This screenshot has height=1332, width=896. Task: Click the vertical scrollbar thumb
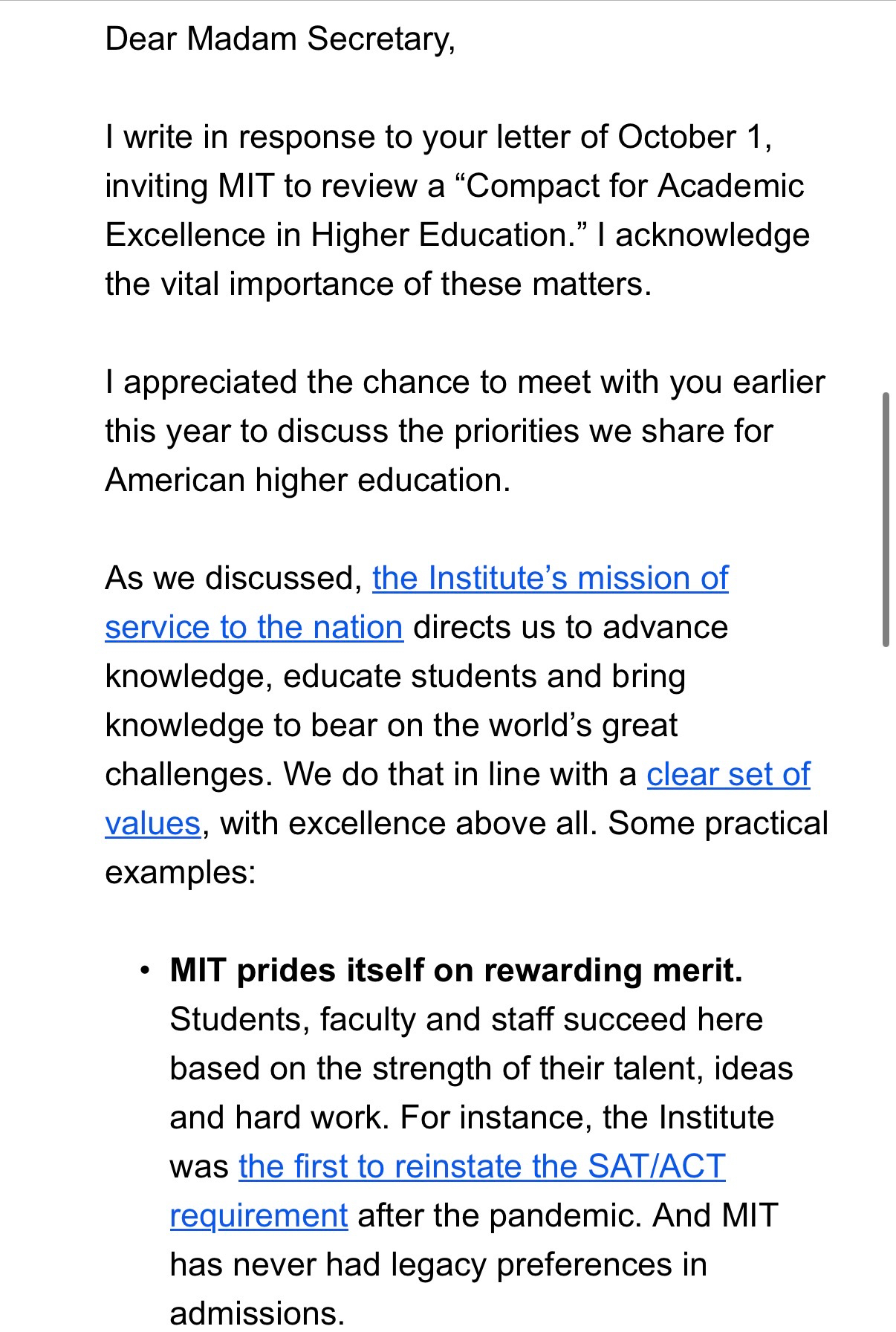click(x=886, y=519)
